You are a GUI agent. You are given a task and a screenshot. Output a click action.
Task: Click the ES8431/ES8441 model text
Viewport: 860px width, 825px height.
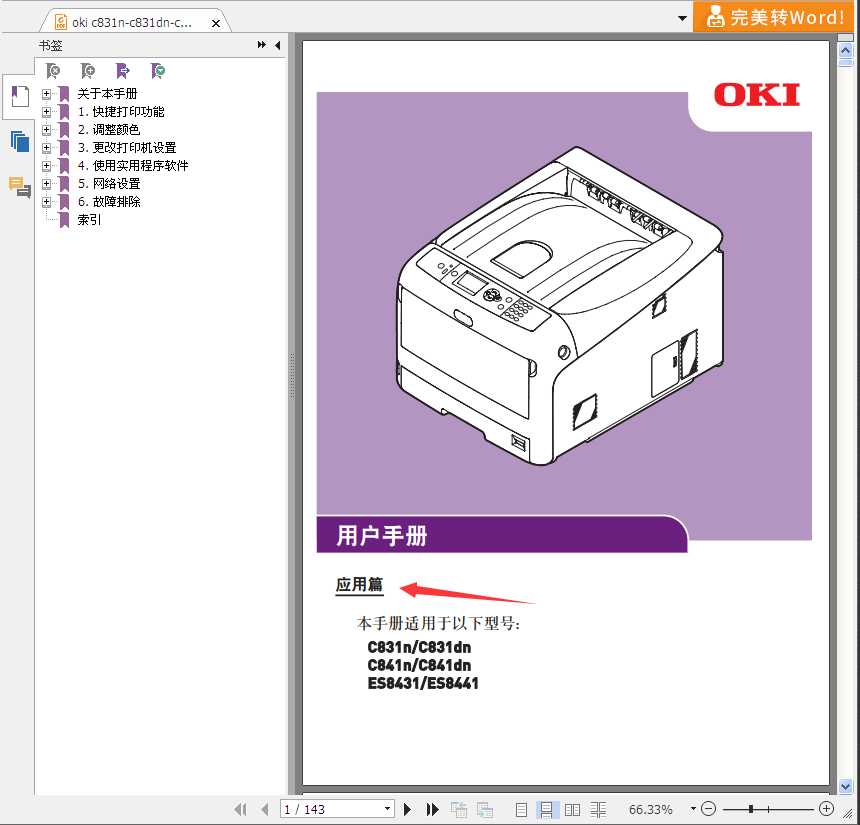[x=423, y=683]
